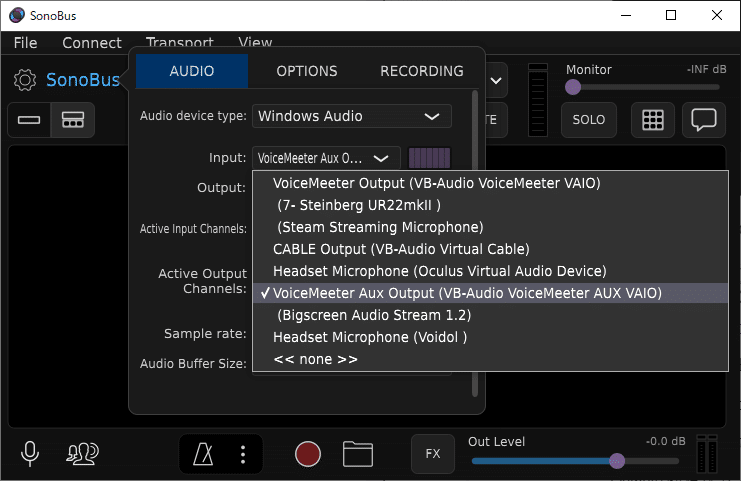Image resolution: width=741 pixels, height=481 pixels.
Task: Open the View menu
Action: 255,42
